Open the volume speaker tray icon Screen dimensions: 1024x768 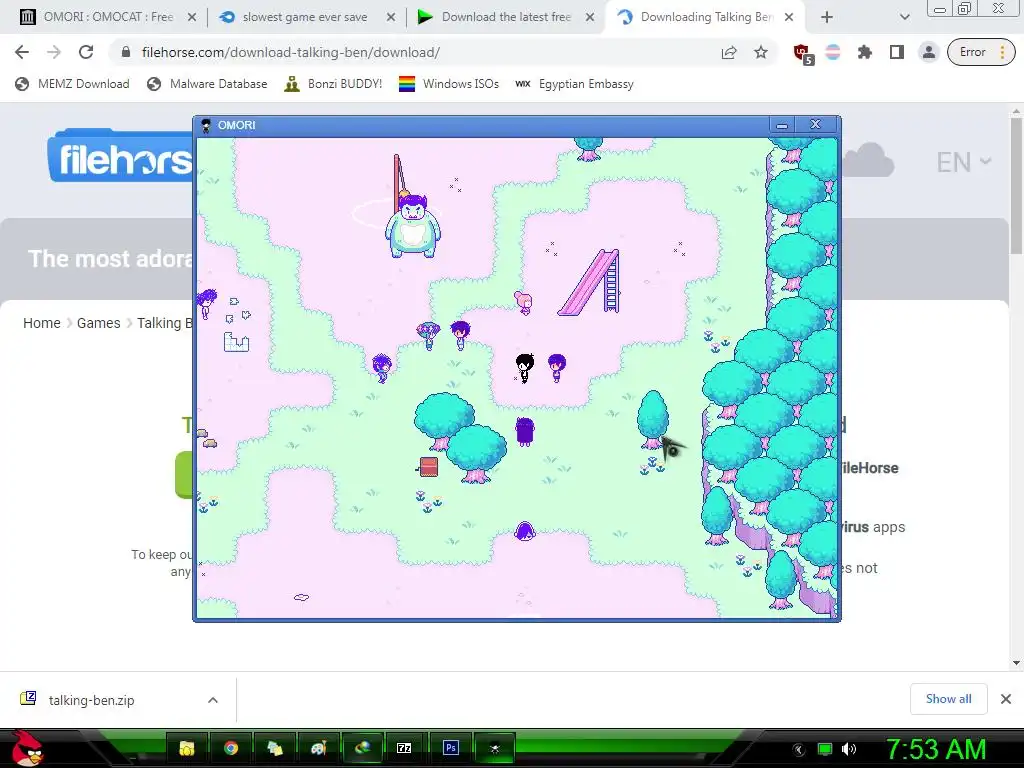[849, 749]
